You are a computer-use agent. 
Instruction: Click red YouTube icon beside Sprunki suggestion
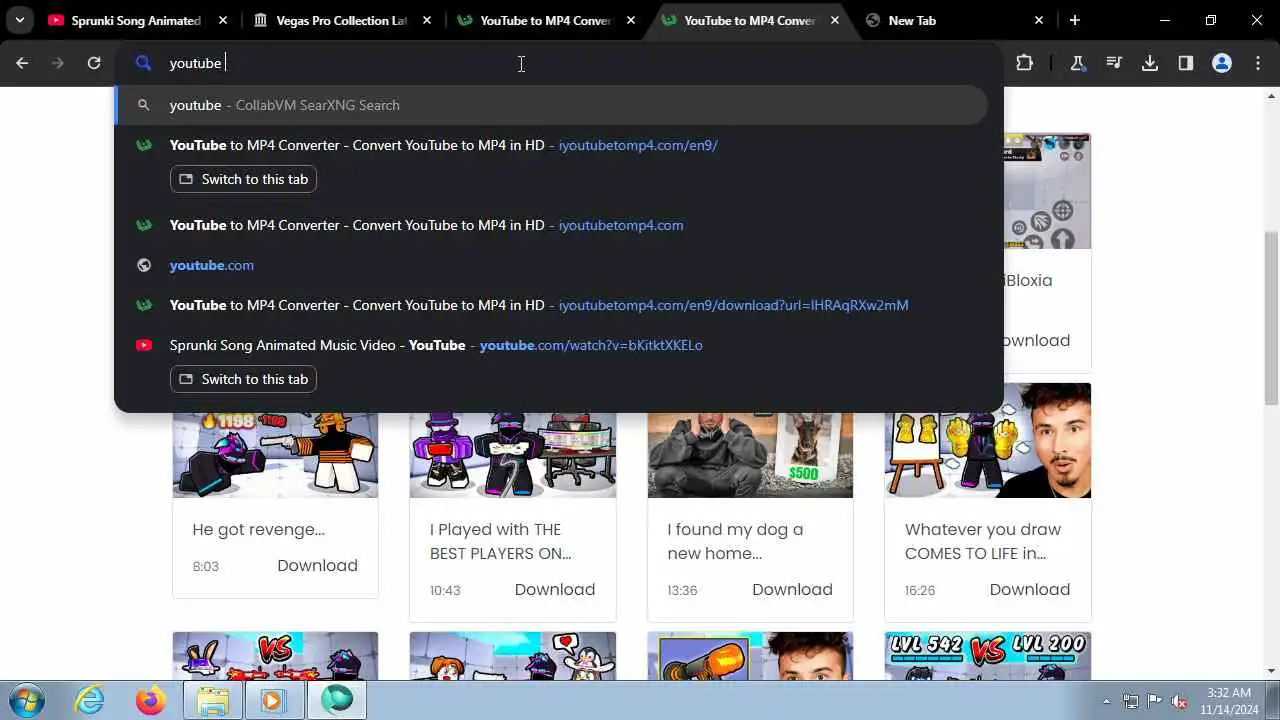144,345
